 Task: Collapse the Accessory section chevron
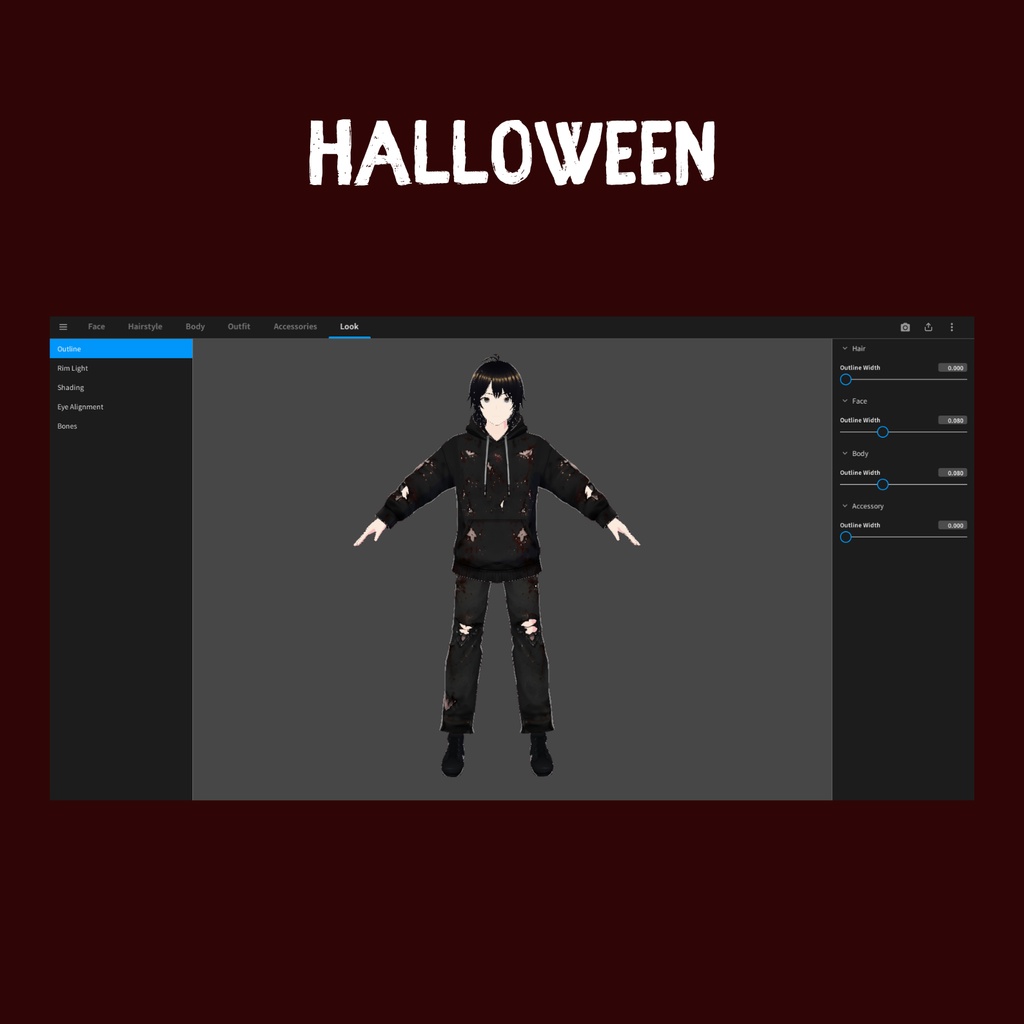pos(844,506)
